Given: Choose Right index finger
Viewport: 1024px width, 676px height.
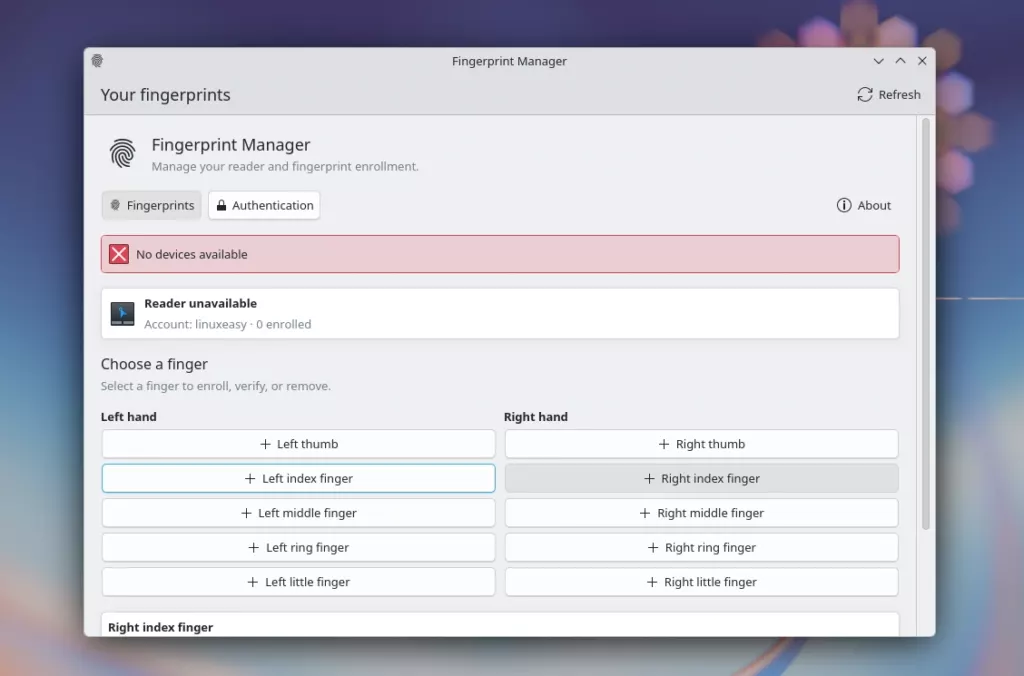Looking at the screenshot, I should point(701,479).
